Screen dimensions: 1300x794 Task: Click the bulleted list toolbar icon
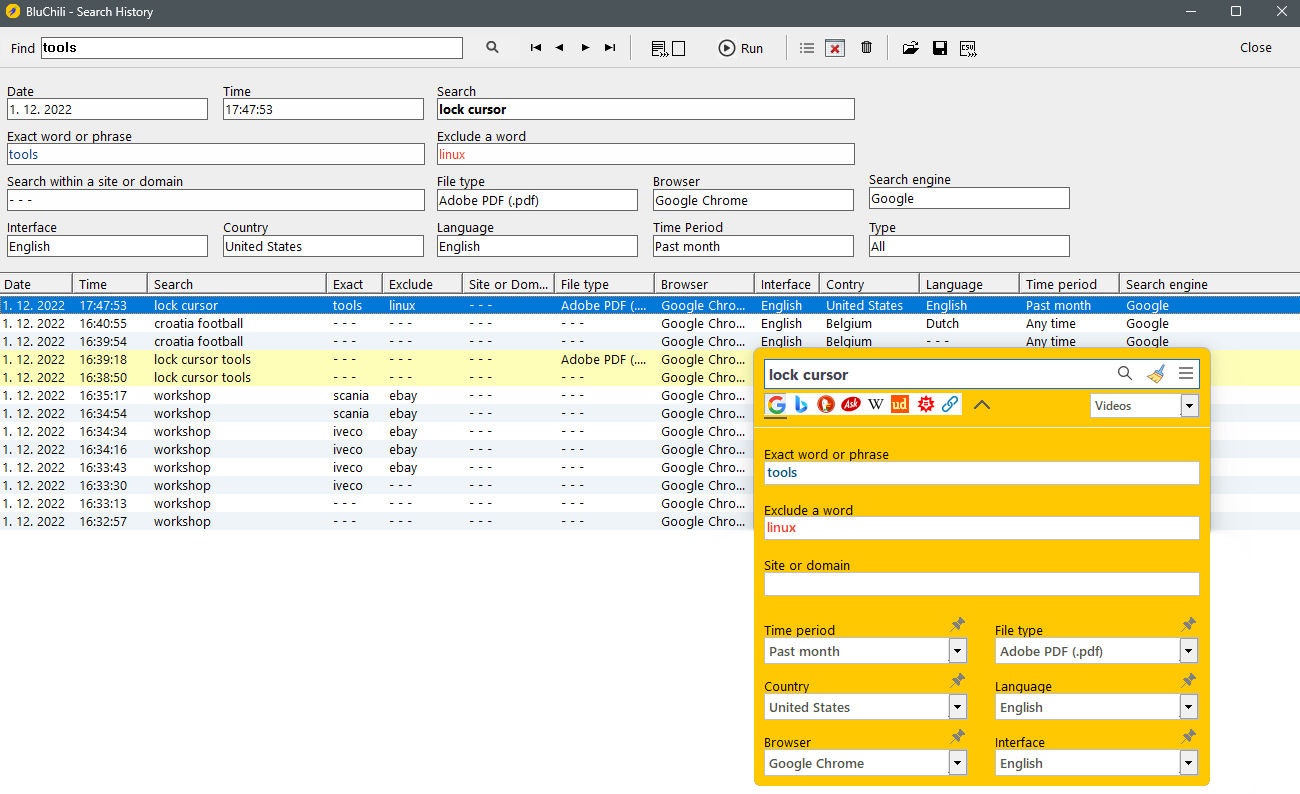point(807,48)
